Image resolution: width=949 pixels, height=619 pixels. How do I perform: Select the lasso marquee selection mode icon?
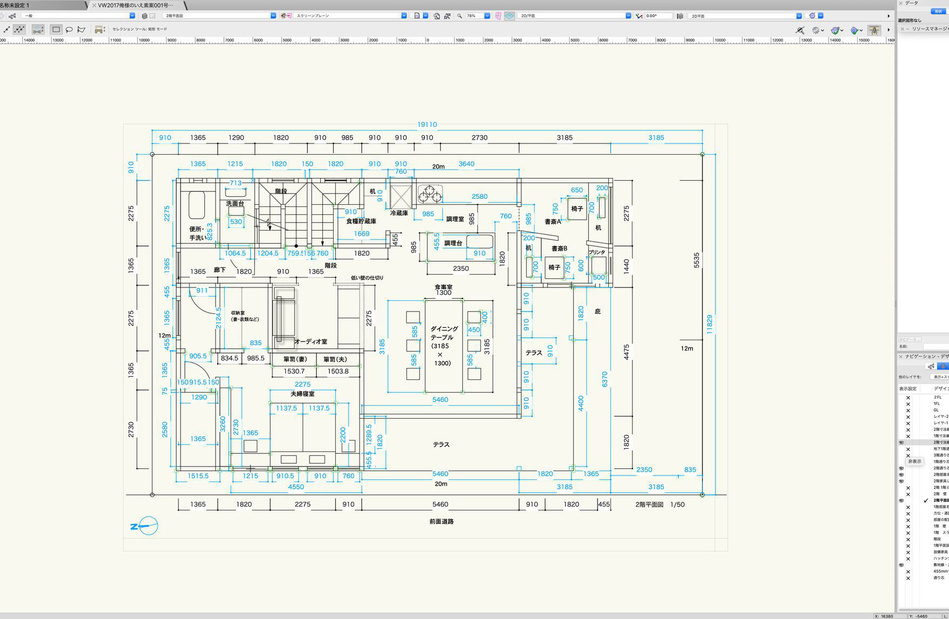click(68, 30)
